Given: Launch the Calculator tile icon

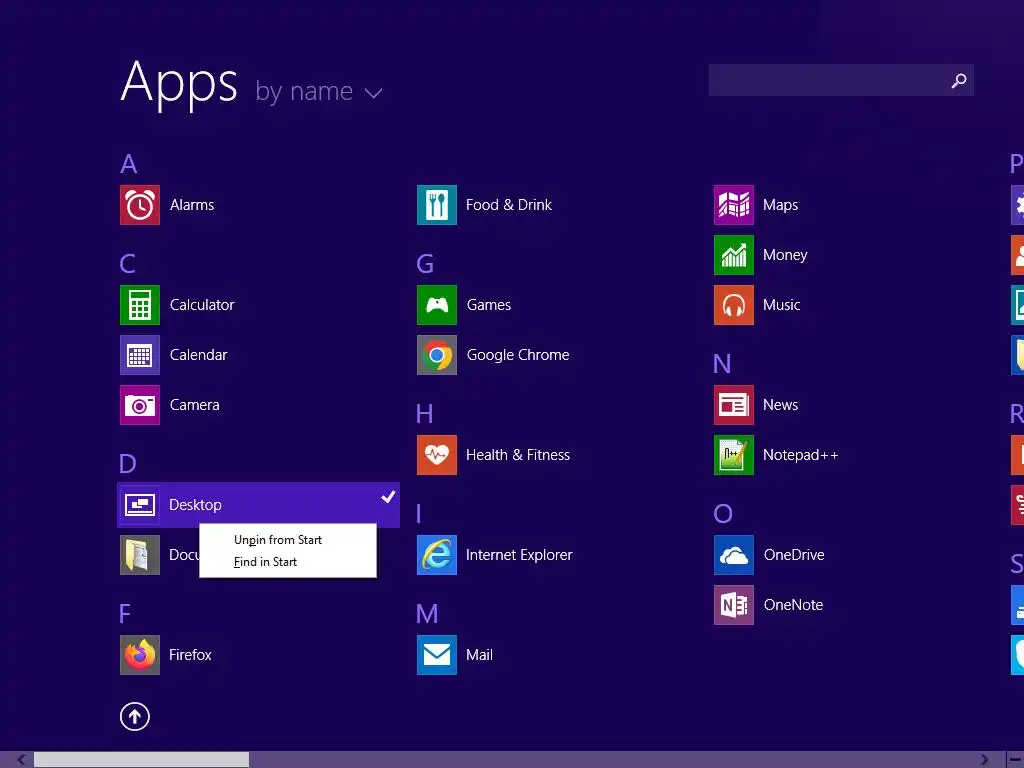Looking at the screenshot, I should (140, 305).
